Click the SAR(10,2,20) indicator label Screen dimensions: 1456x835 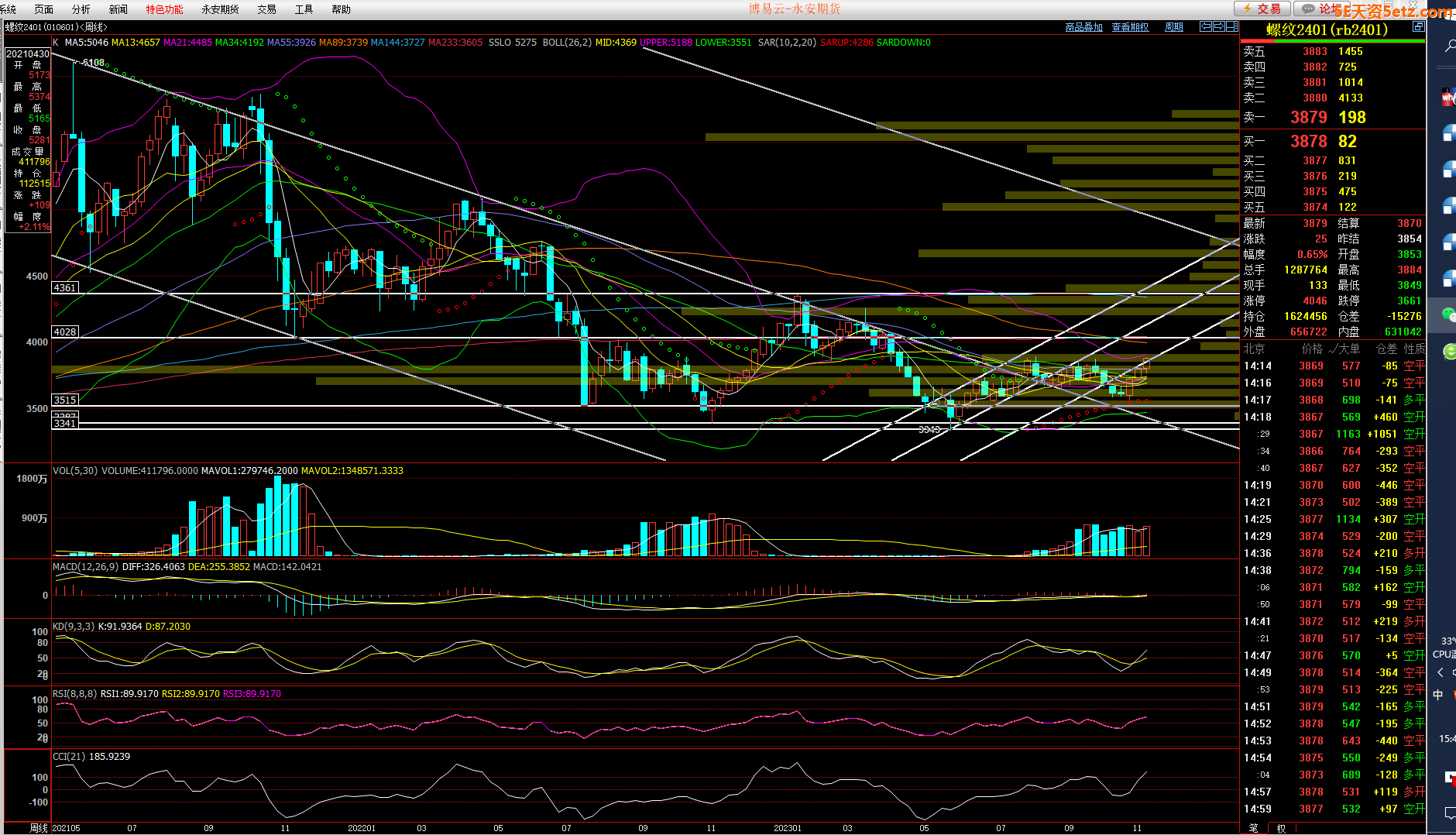(787, 43)
